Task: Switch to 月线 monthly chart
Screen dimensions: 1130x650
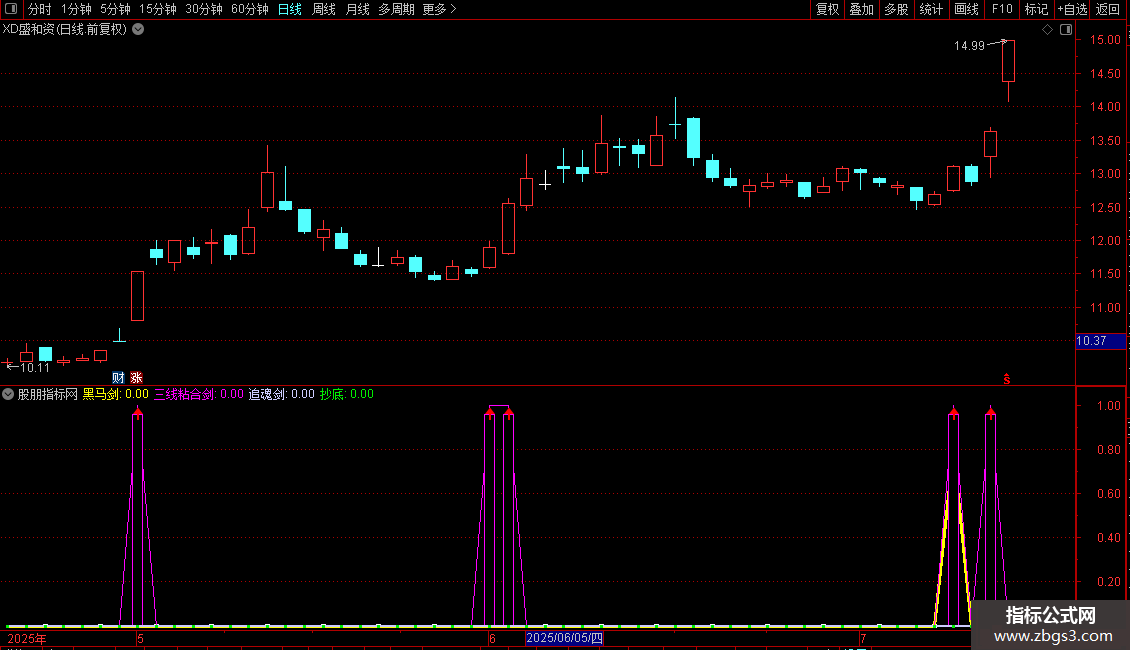Action: [357, 9]
